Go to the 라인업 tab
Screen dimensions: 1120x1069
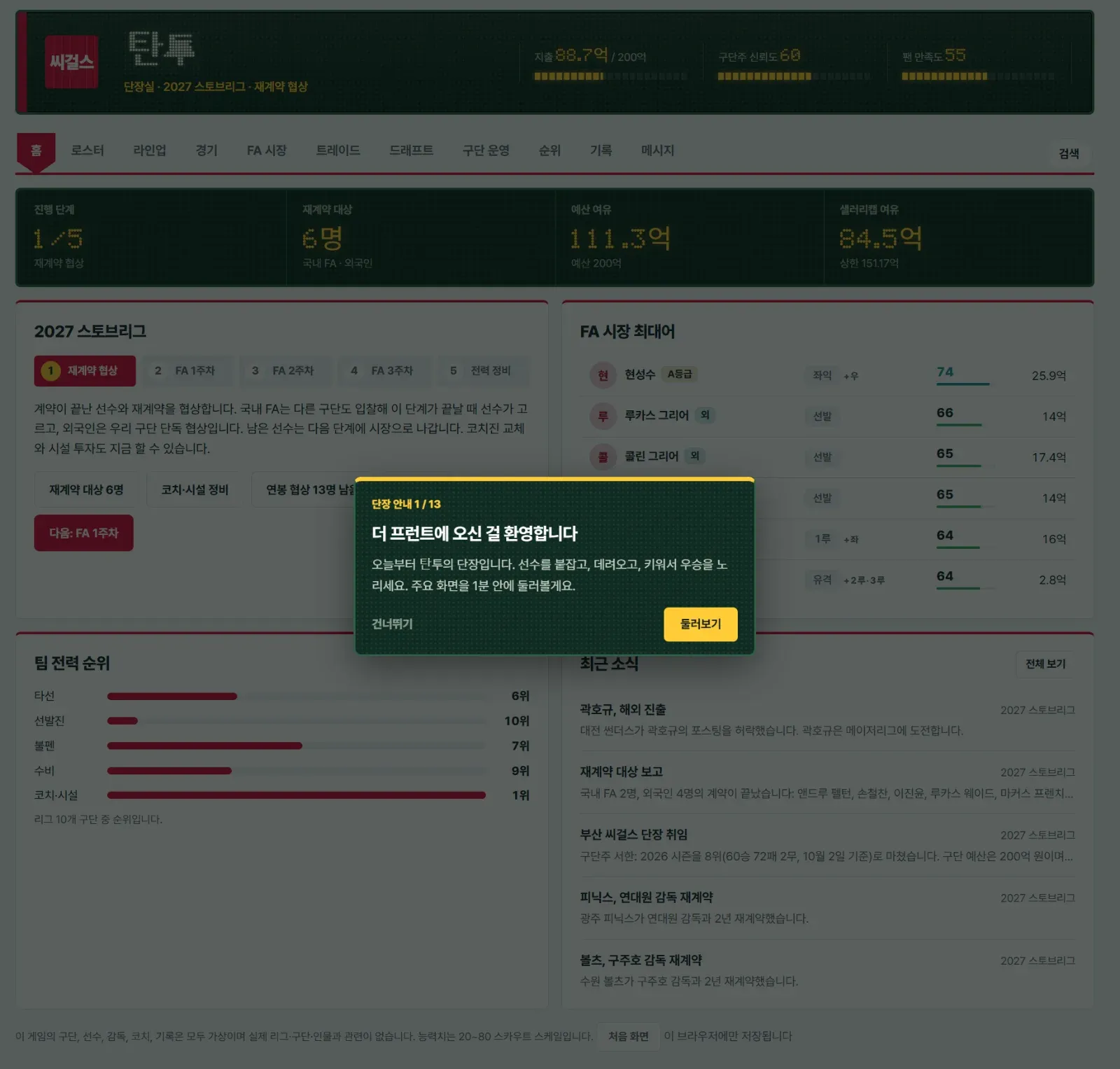[x=150, y=151]
